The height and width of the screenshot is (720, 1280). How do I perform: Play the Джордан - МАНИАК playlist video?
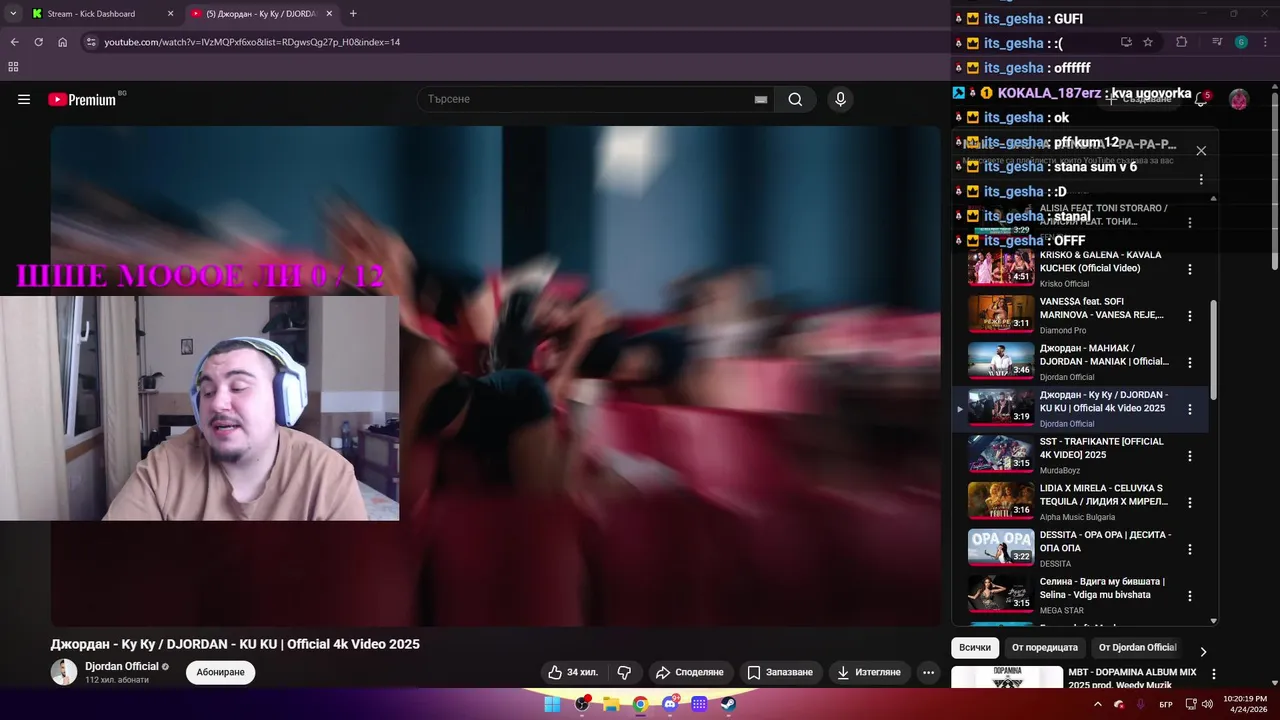pyautogui.click(x=1001, y=361)
